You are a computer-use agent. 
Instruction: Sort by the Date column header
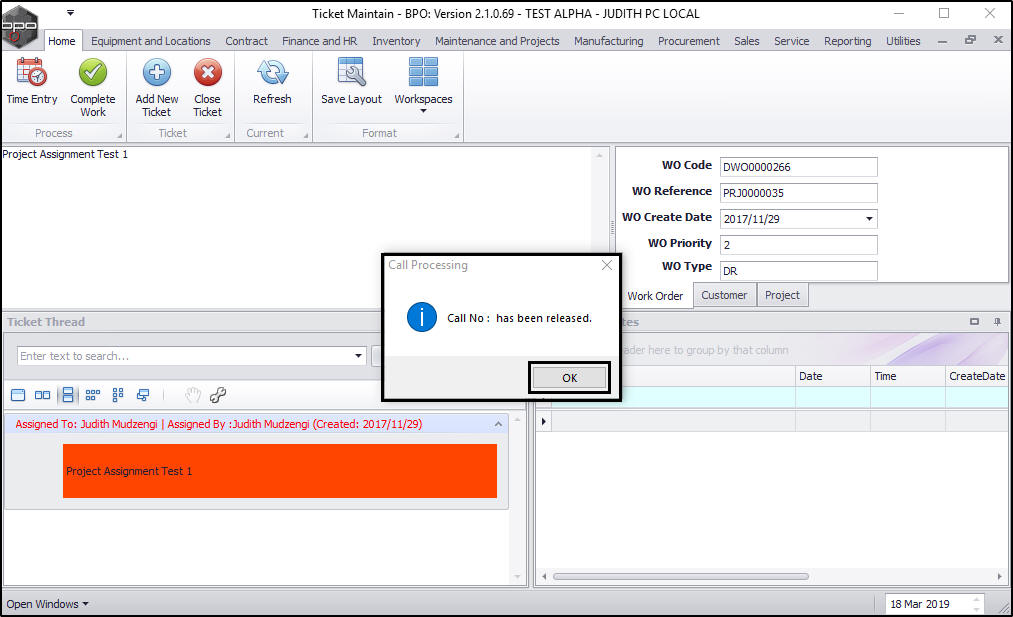point(833,376)
